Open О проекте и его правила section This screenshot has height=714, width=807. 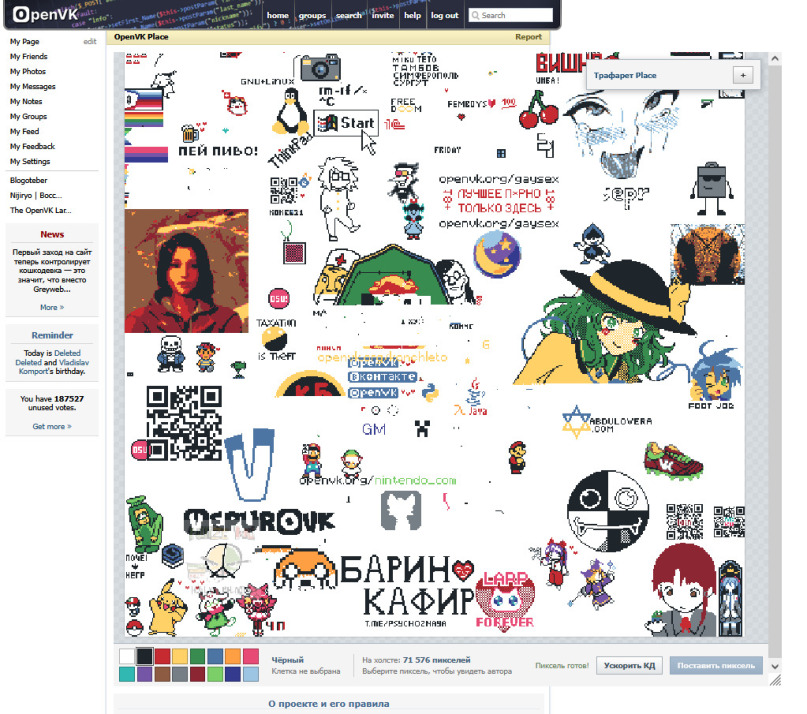point(328,704)
